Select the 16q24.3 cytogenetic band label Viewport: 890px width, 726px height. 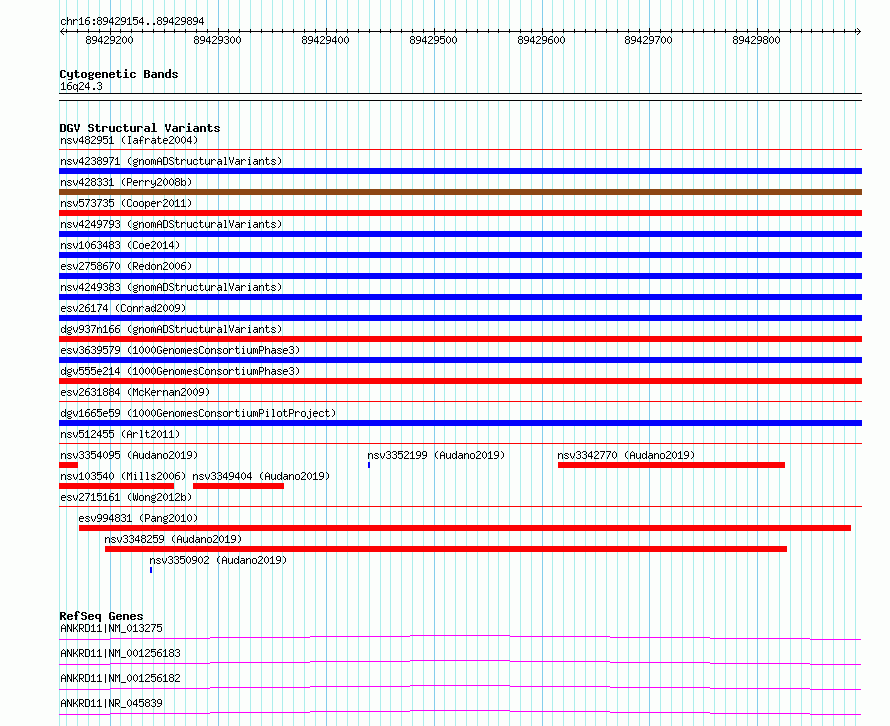pos(81,86)
